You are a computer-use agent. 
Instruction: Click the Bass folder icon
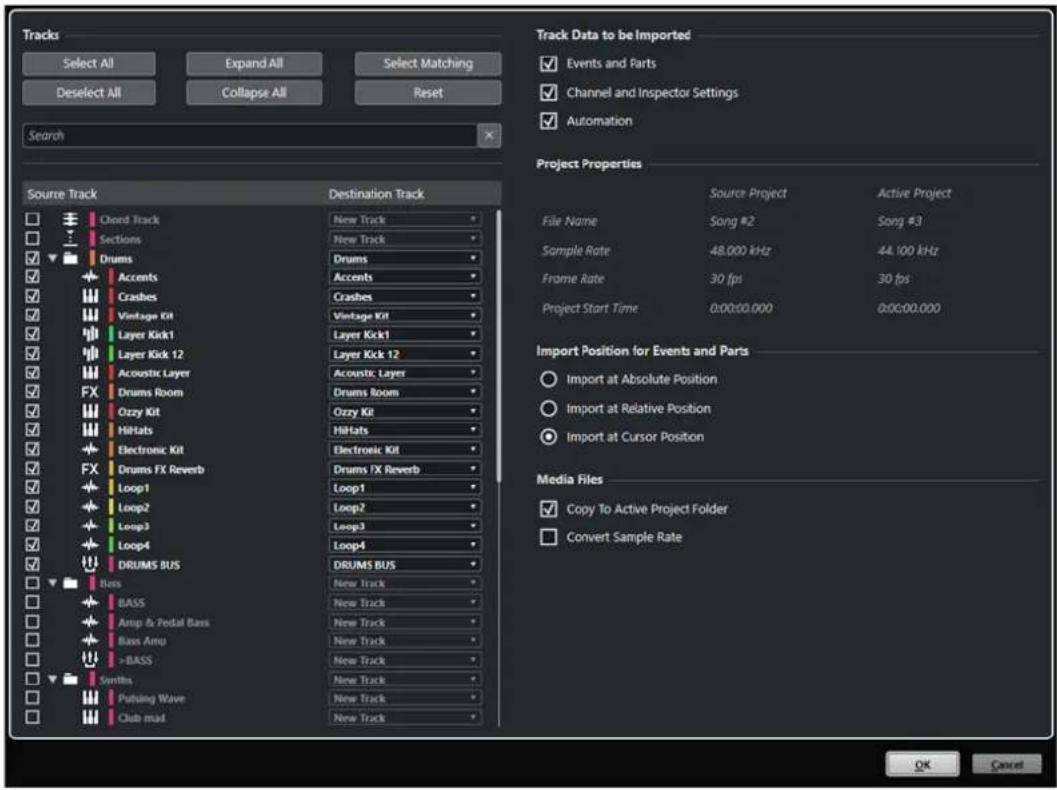click(70, 583)
